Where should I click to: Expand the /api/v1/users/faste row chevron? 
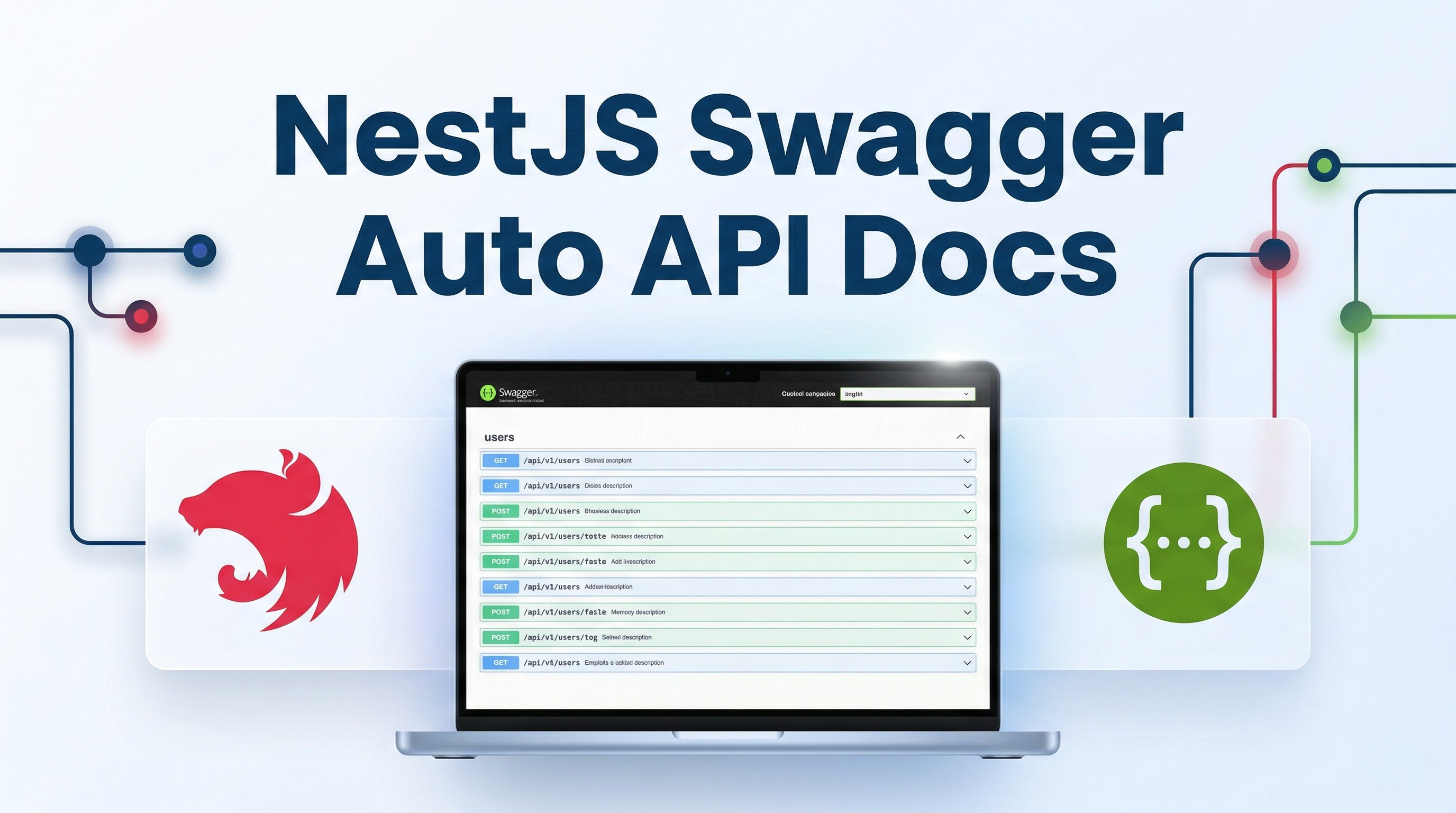[967, 562]
